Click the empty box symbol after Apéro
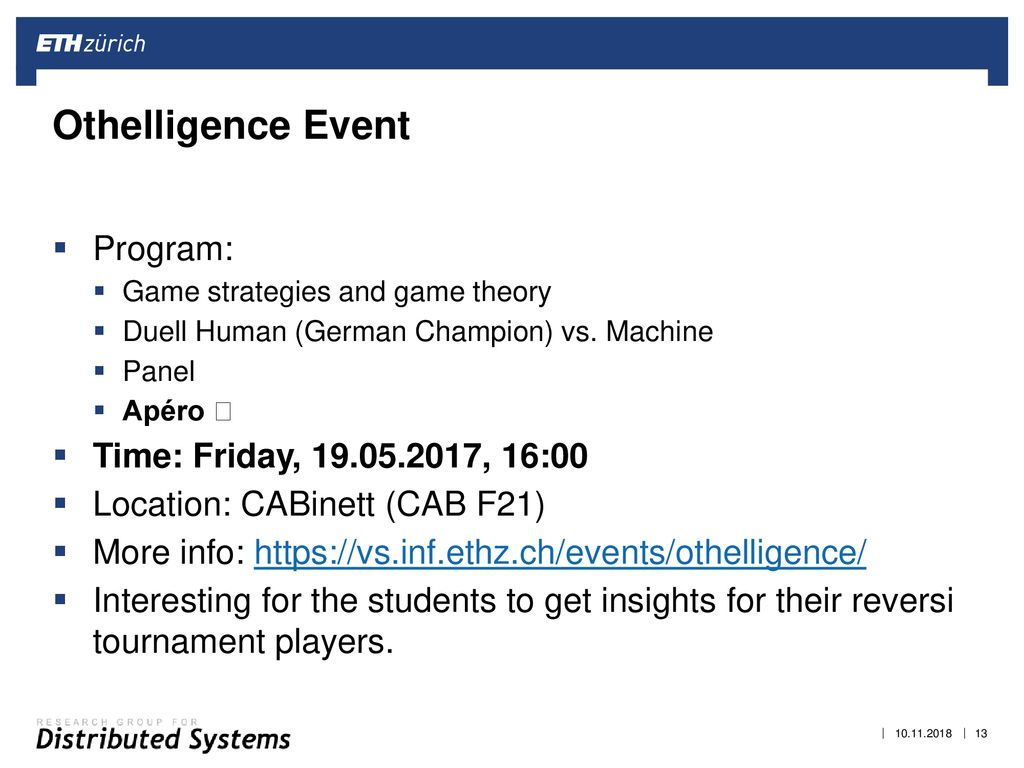 pos(223,411)
